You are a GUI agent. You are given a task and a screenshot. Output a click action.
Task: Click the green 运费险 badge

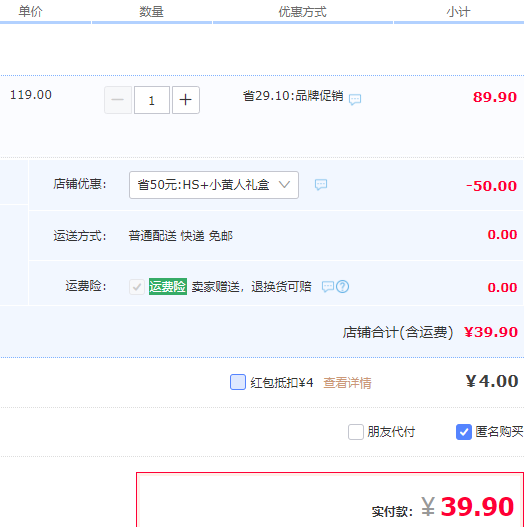[168, 287]
